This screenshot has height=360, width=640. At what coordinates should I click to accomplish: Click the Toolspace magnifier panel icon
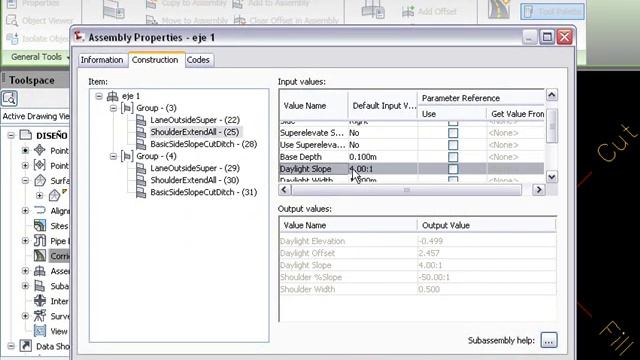[x=9, y=98]
